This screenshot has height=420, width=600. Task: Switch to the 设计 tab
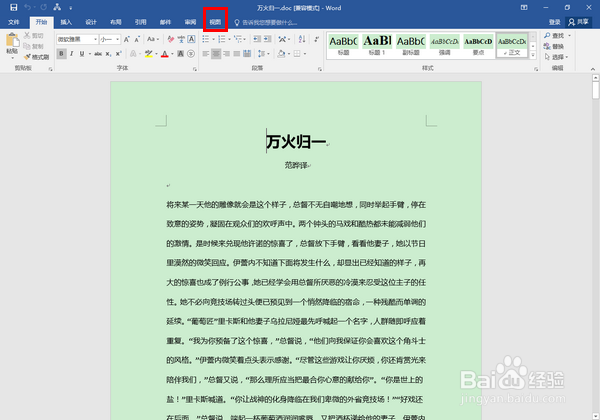[x=91, y=22]
